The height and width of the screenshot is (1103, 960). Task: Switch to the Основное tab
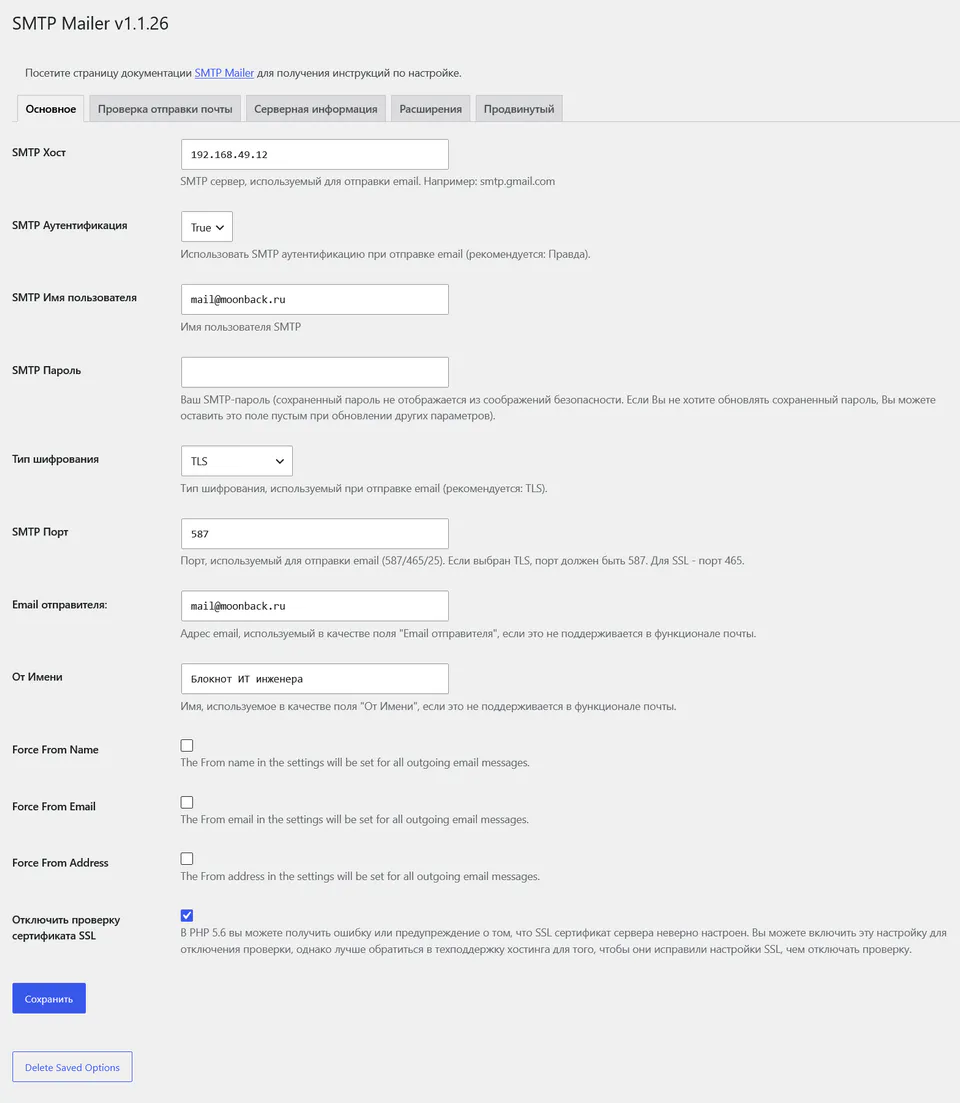pos(51,108)
